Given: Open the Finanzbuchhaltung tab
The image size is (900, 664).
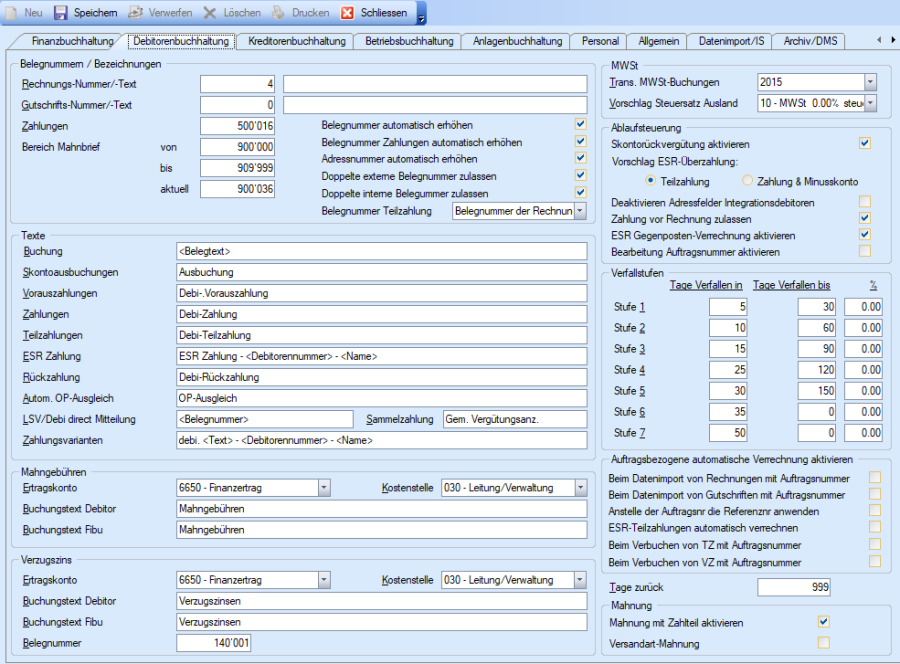Looking at the screenshot, I should coord(70,41).
